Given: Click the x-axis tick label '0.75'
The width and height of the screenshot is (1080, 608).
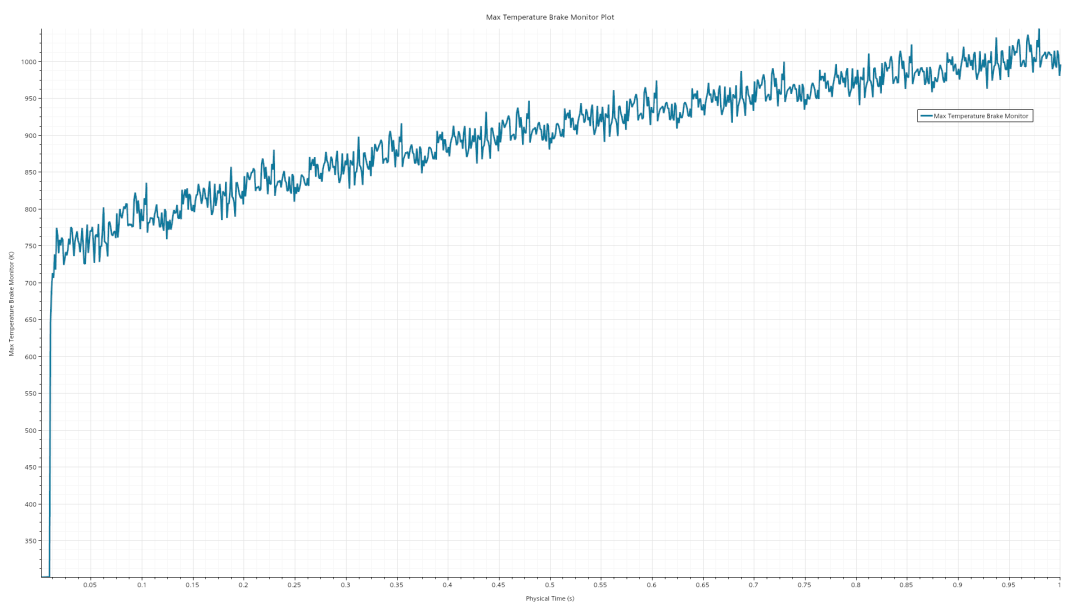Looking at the screenshot, I should coord(804,585).
